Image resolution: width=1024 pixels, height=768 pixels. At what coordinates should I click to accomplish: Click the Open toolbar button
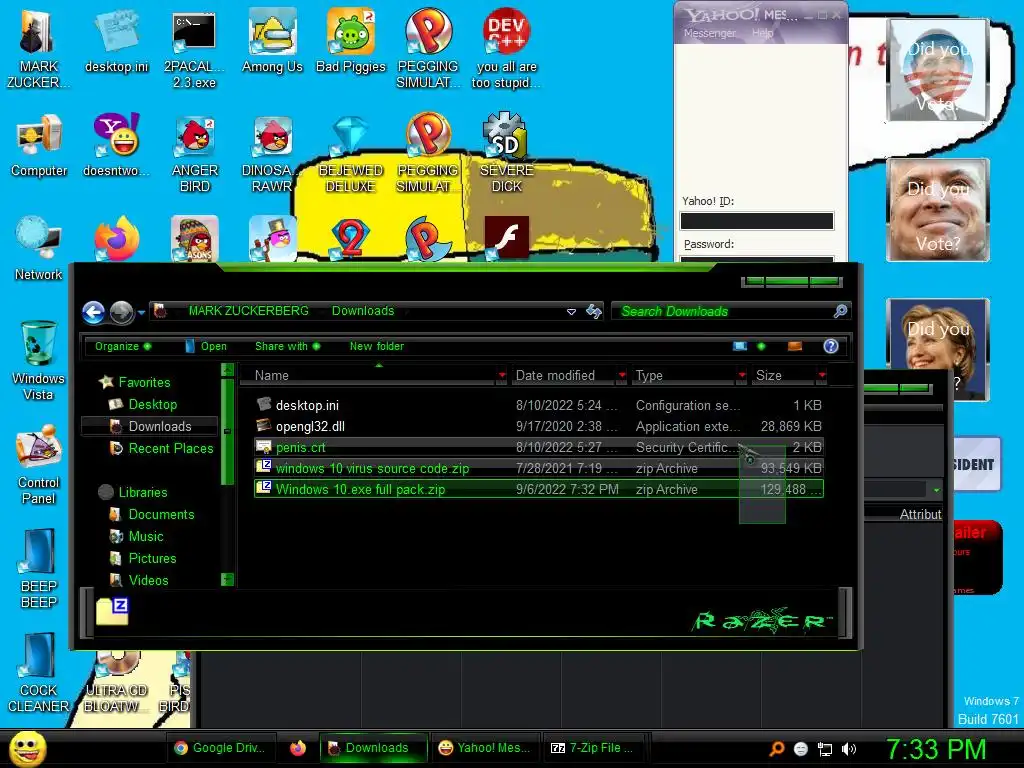pyautogui.click(x=206, y=346)
